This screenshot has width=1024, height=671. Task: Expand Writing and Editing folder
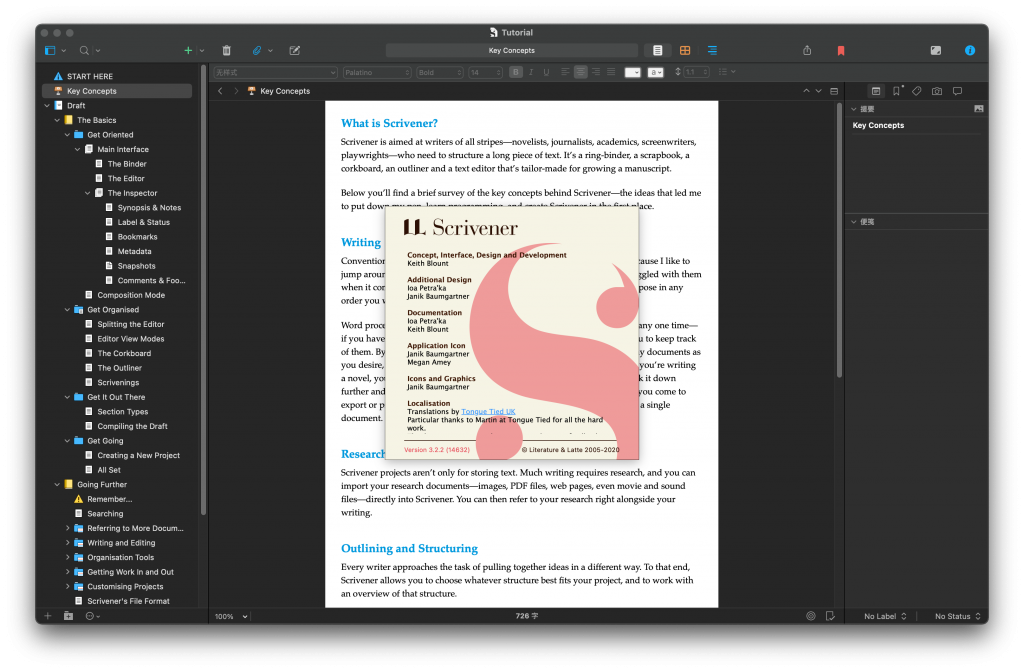tap(67, 543)
